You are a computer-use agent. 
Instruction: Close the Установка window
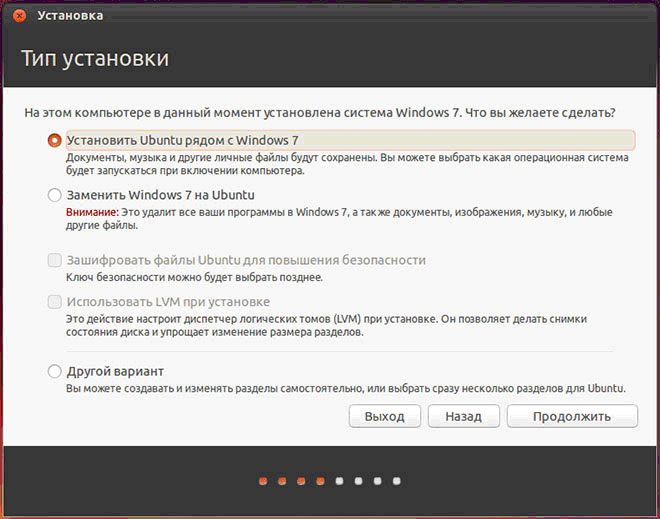click(x=19, y=16)
